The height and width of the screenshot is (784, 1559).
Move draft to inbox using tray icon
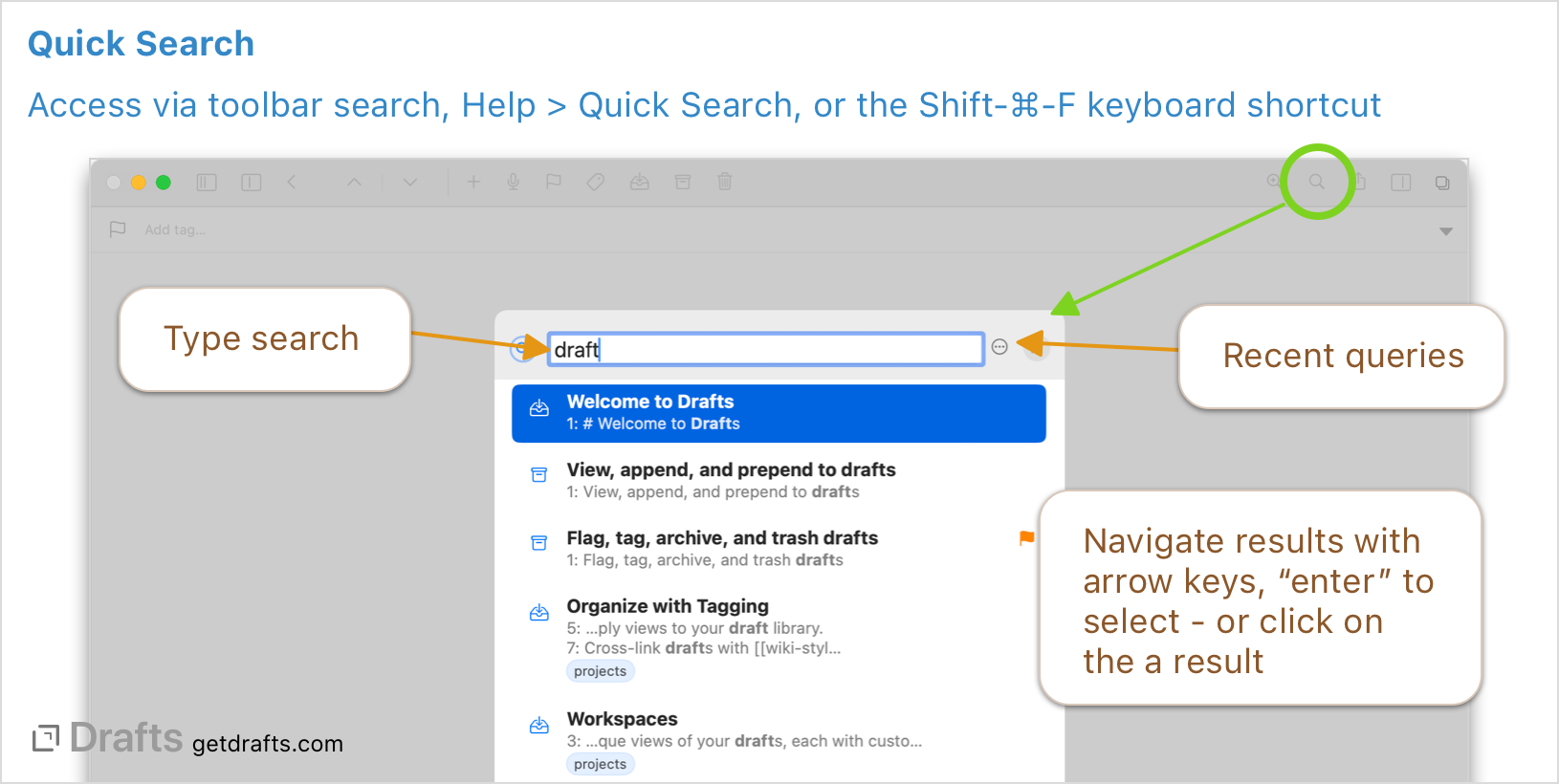[x=640, y=182]
